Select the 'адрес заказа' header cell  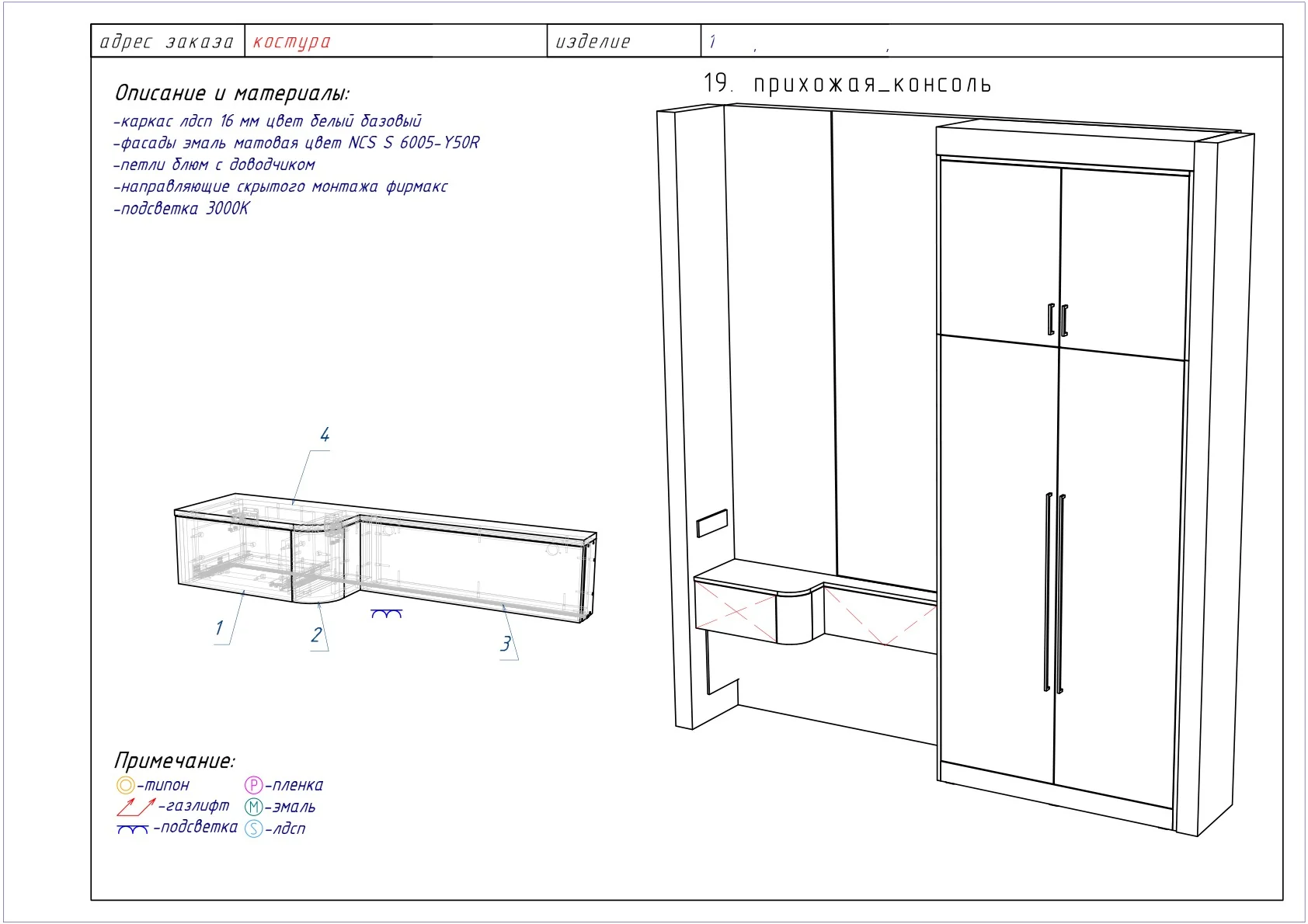[168, 41]
